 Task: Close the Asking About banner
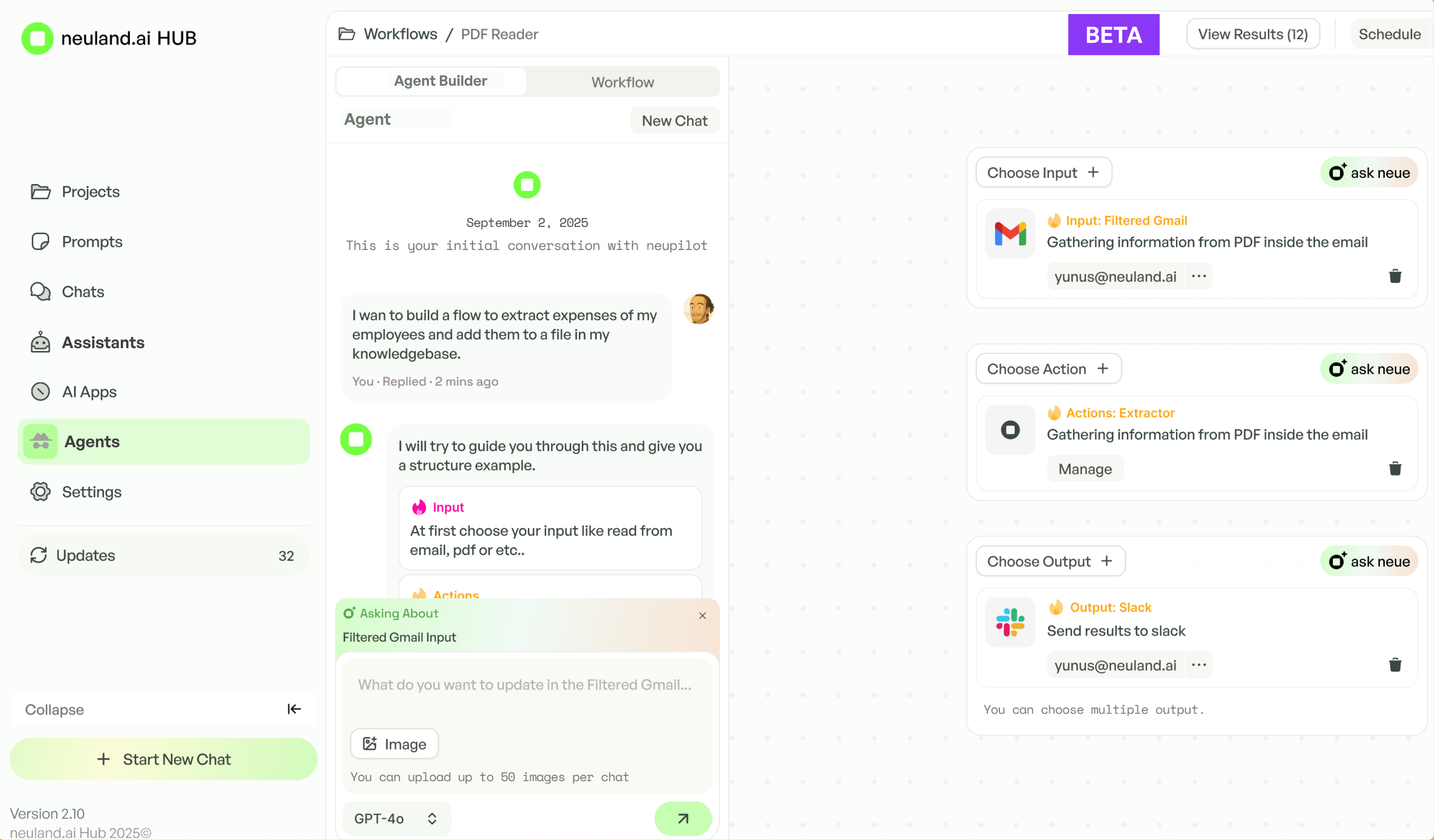(x=702, y=615)
